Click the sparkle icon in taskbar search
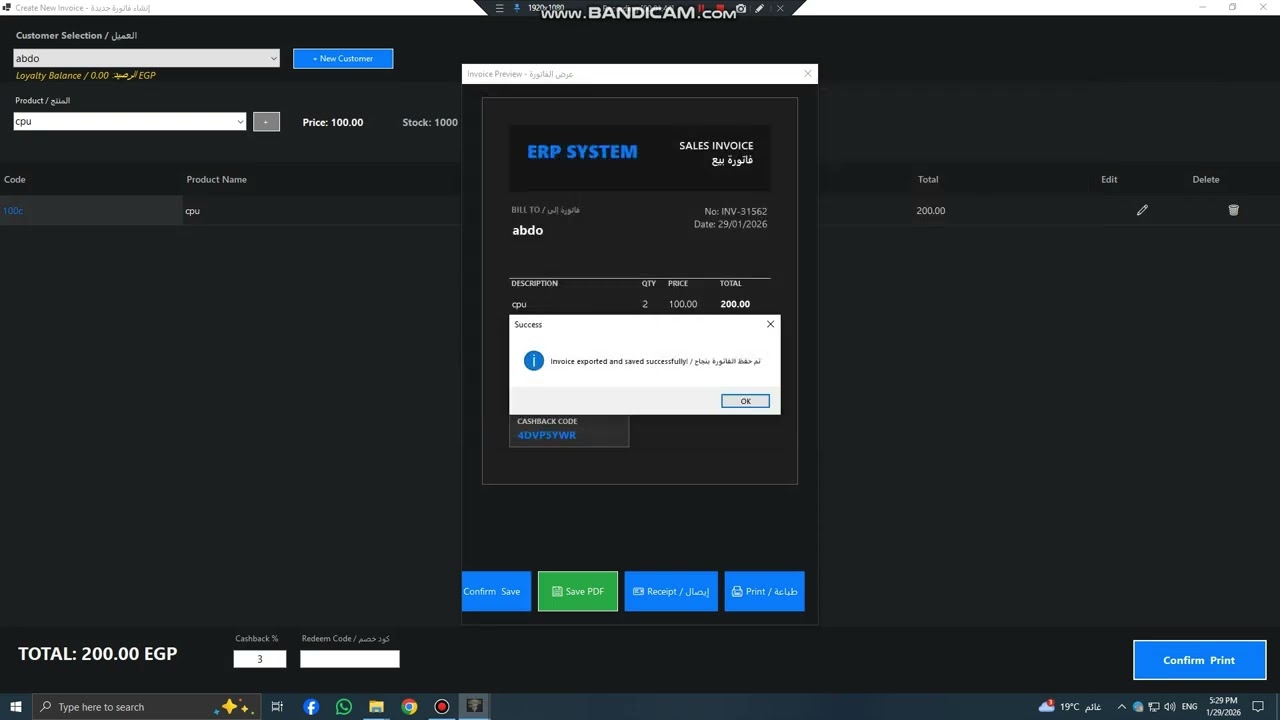 coord(233,707)
